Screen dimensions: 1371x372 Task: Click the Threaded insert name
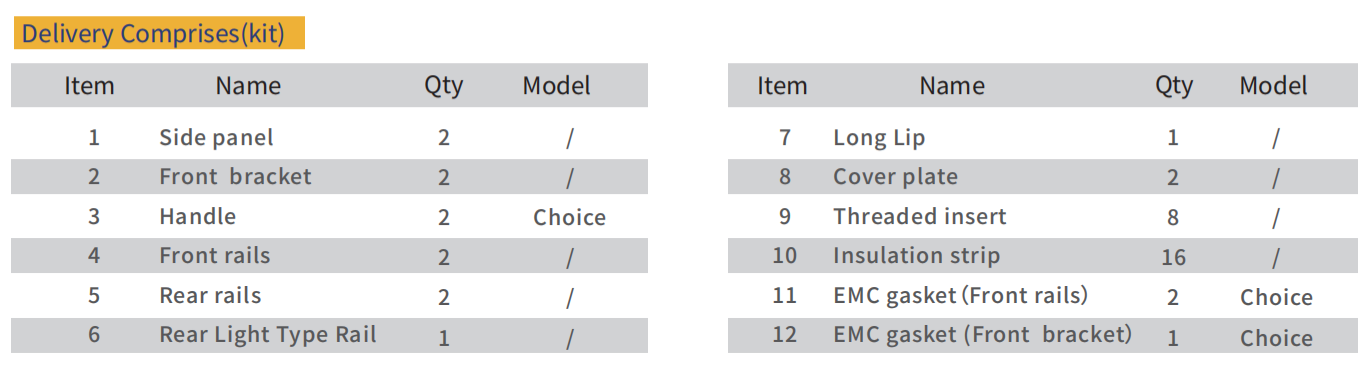920,217
